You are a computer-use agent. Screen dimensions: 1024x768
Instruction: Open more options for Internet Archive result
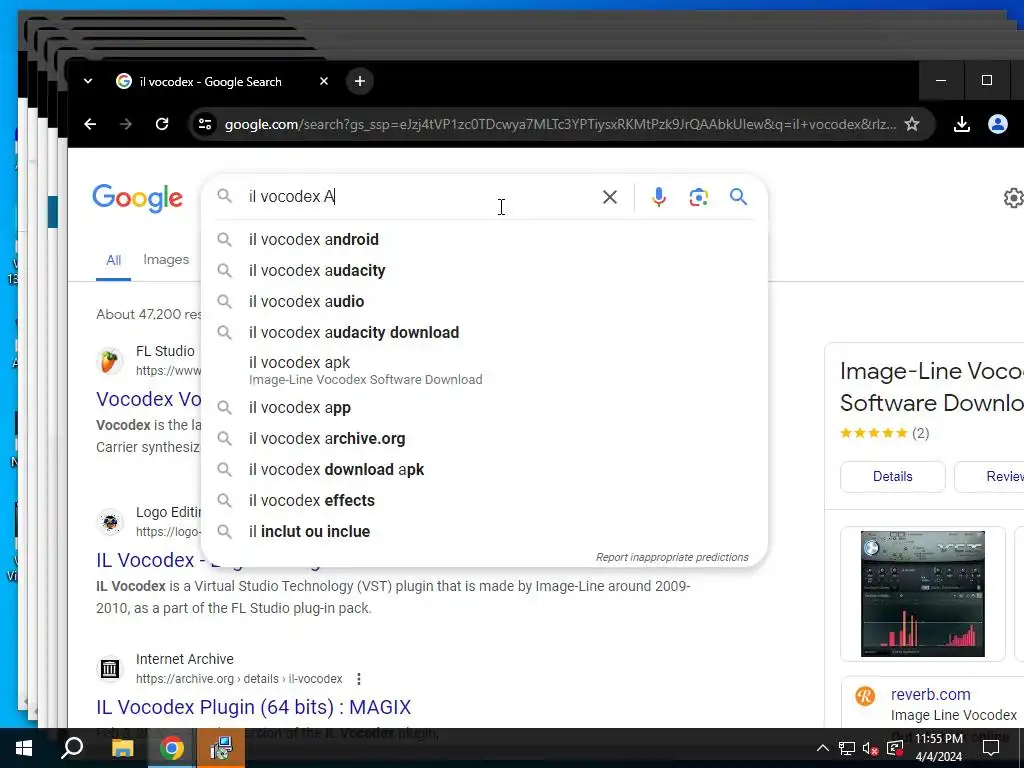tap(359, 679)
